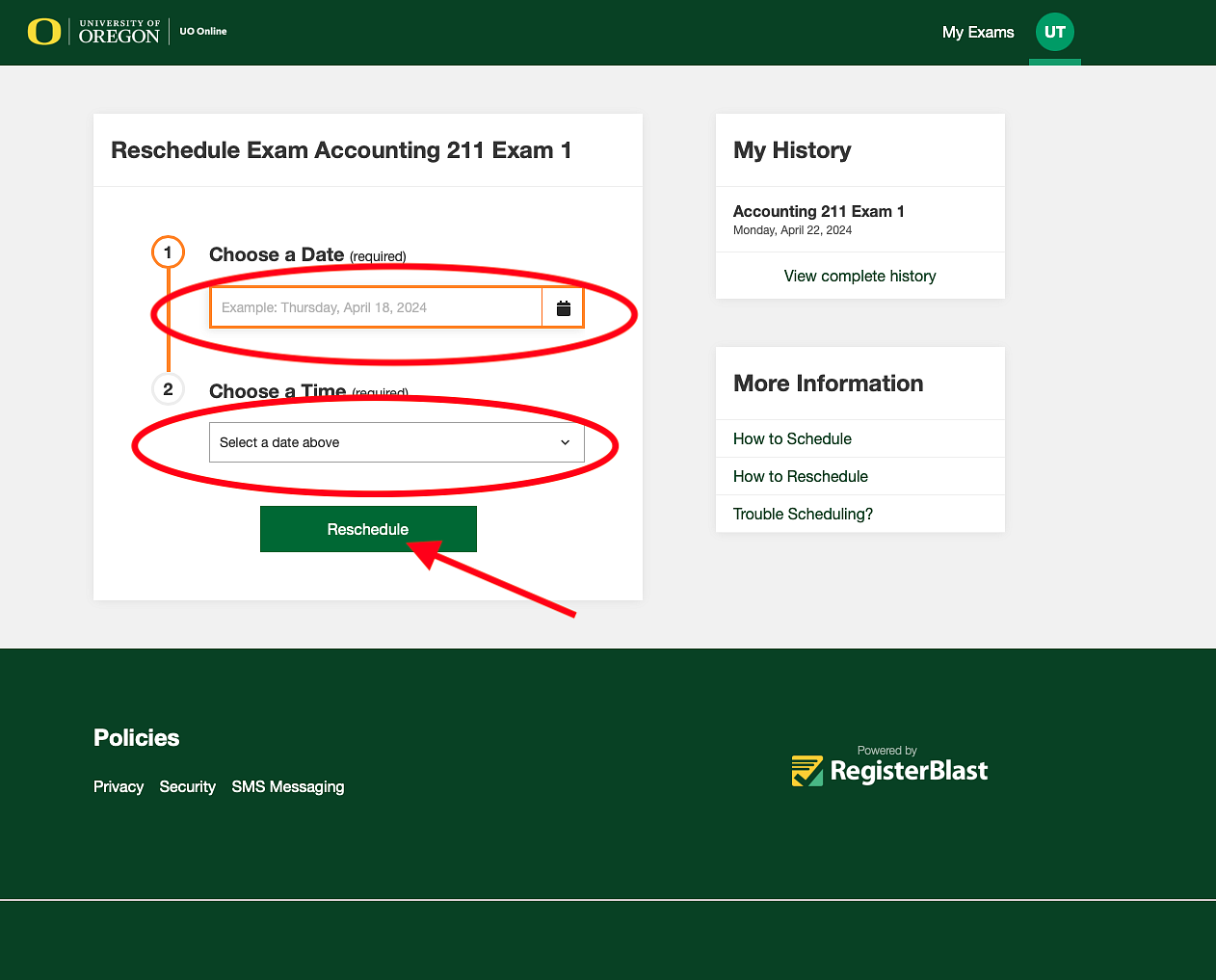Screen dimensions: 1216x980
Task: Open the UT user avatar menu
Action: click(1055, 32)
